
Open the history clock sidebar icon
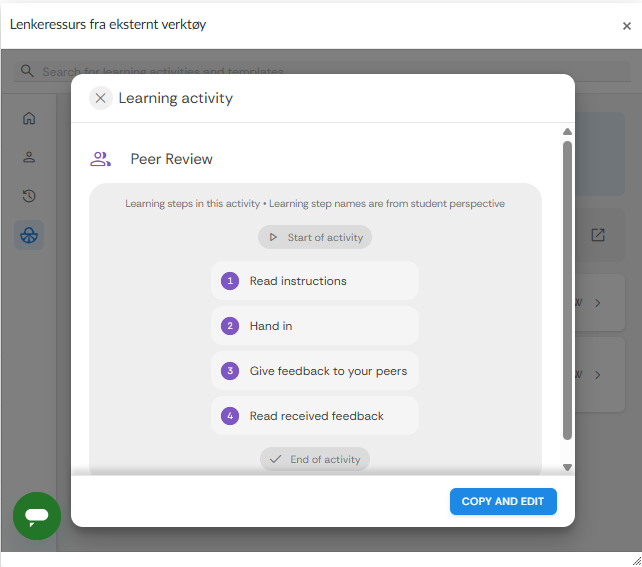[x=29, y=196]
